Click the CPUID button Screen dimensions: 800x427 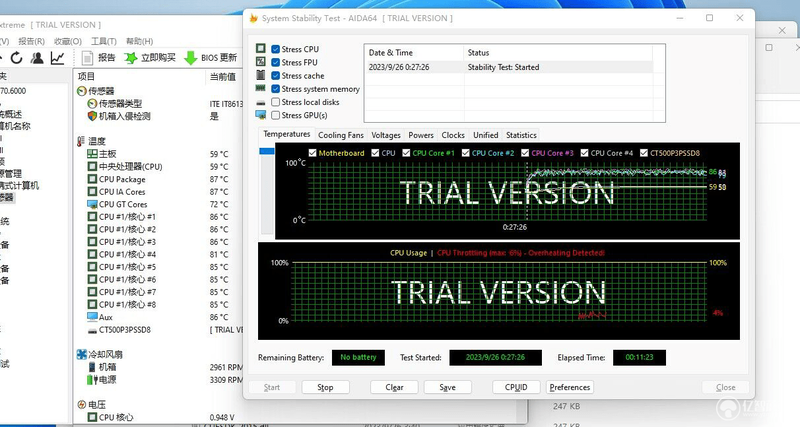tap(516, 387)
